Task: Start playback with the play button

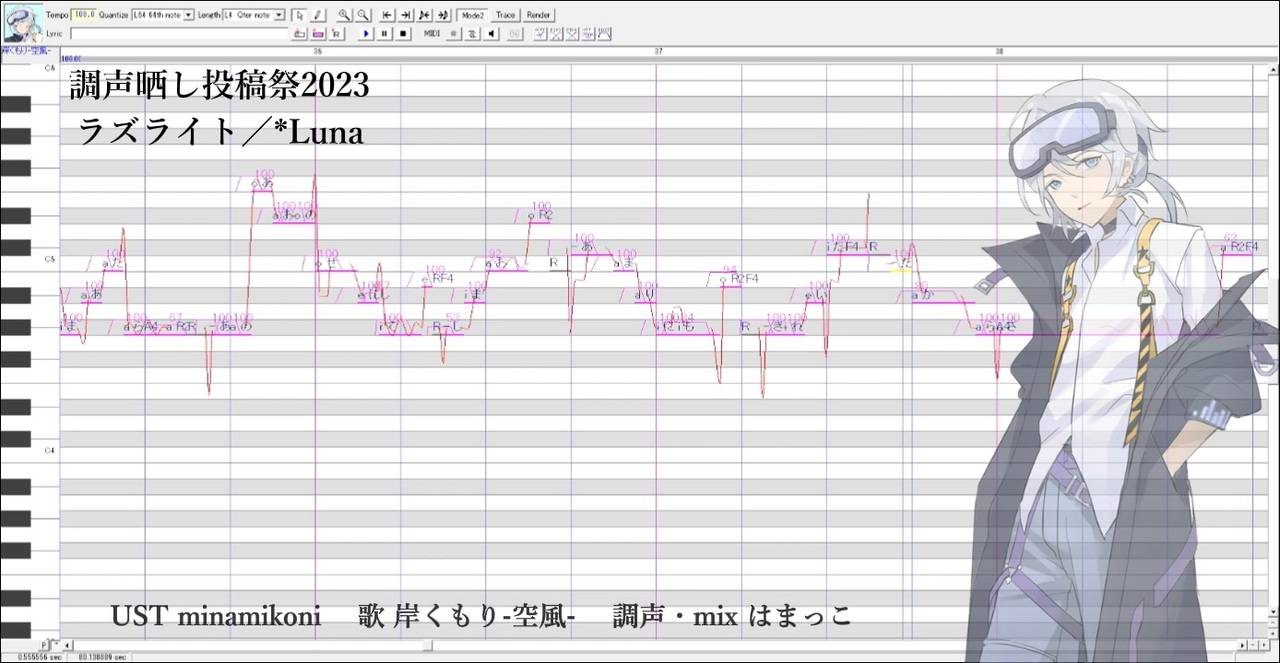Action: coord(366,34)
